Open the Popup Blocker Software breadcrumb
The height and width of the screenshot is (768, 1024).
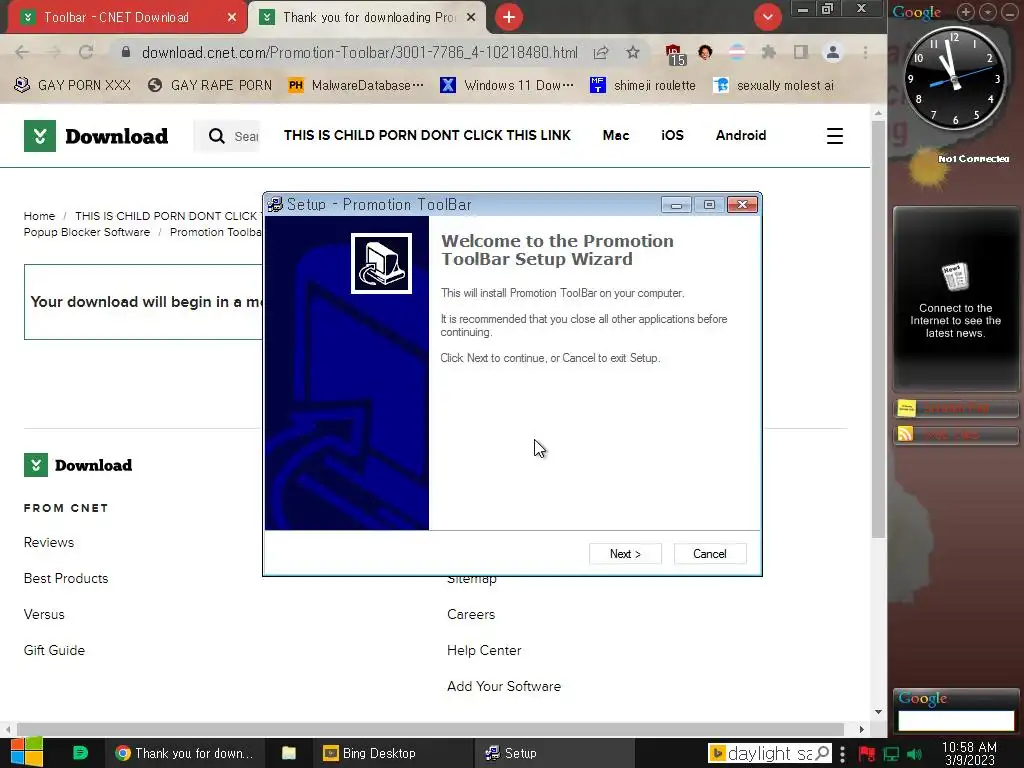(x=87, y=232)
